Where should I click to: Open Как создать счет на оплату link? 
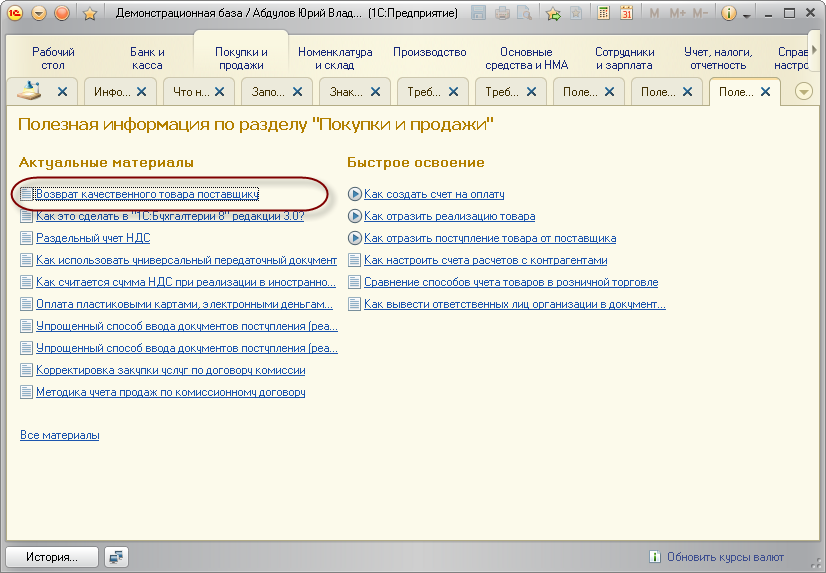tap(434, 194)
